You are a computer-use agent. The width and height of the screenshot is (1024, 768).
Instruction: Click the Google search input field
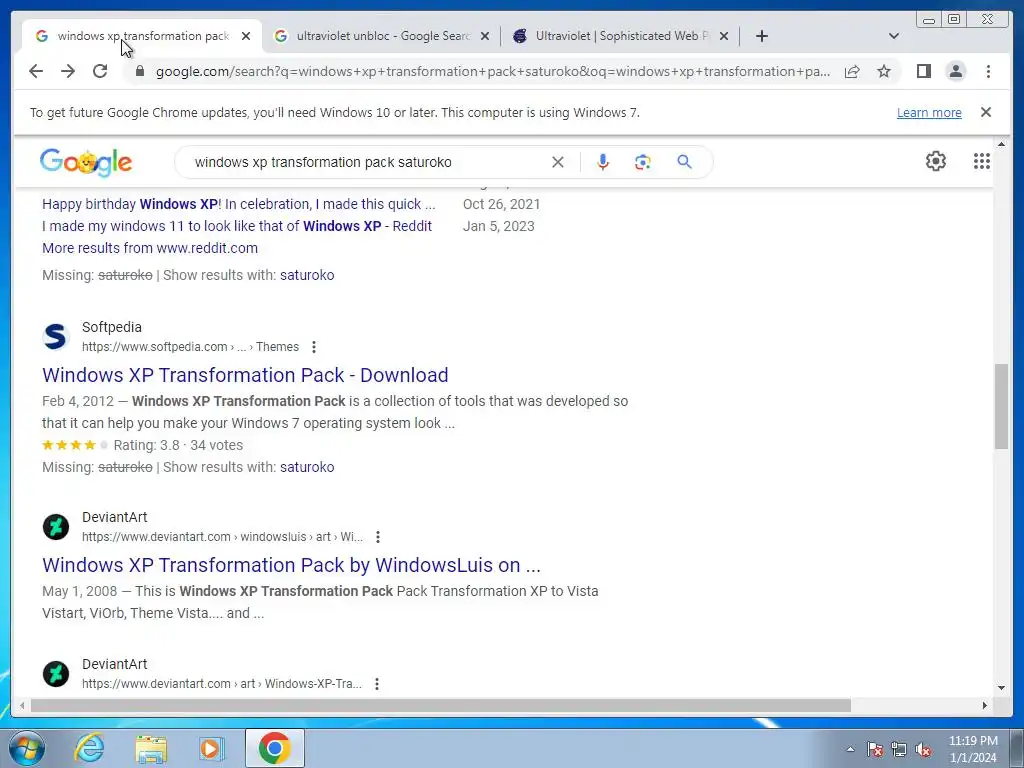(369, 162)
